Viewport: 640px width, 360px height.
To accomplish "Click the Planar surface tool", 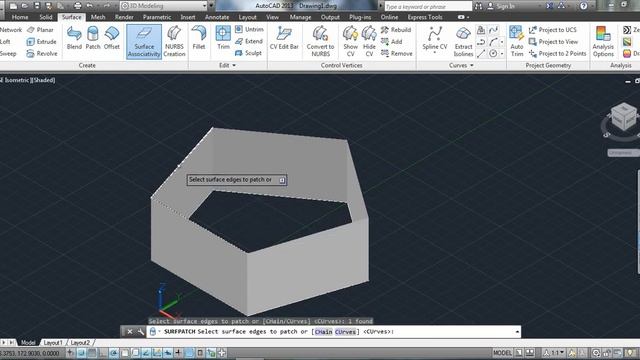I will click(40, 30).
